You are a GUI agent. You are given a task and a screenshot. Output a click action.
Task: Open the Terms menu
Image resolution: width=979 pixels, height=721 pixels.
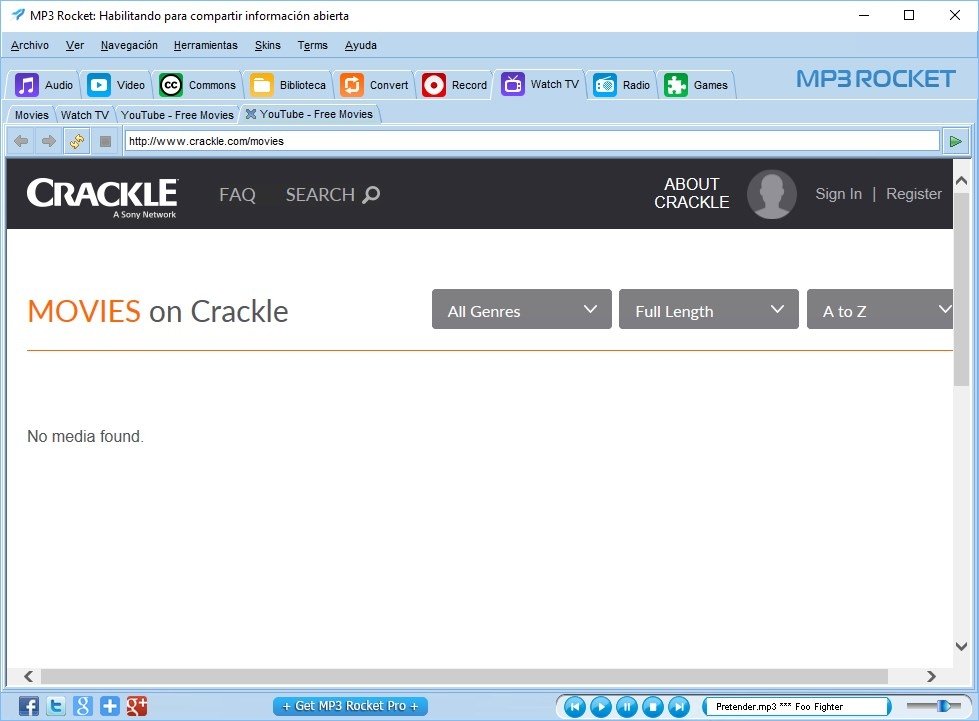pyautogui.click(x=313, y=45)
